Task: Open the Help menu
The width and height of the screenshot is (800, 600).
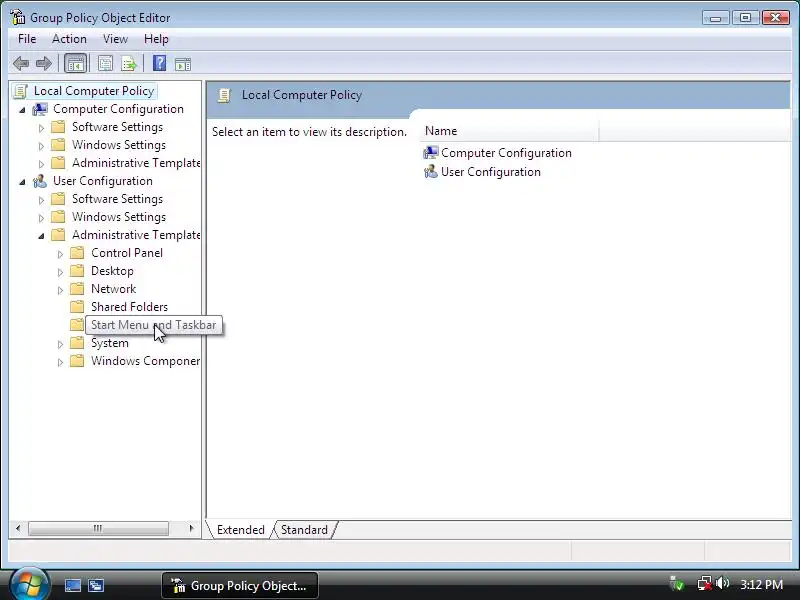Action: click(156, 39)
